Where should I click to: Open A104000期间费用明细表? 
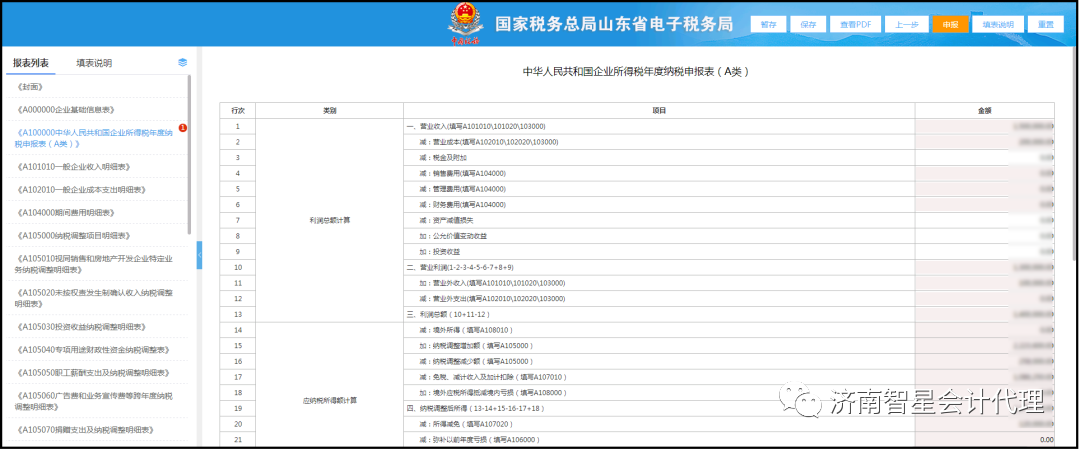(x=64, y=212)
